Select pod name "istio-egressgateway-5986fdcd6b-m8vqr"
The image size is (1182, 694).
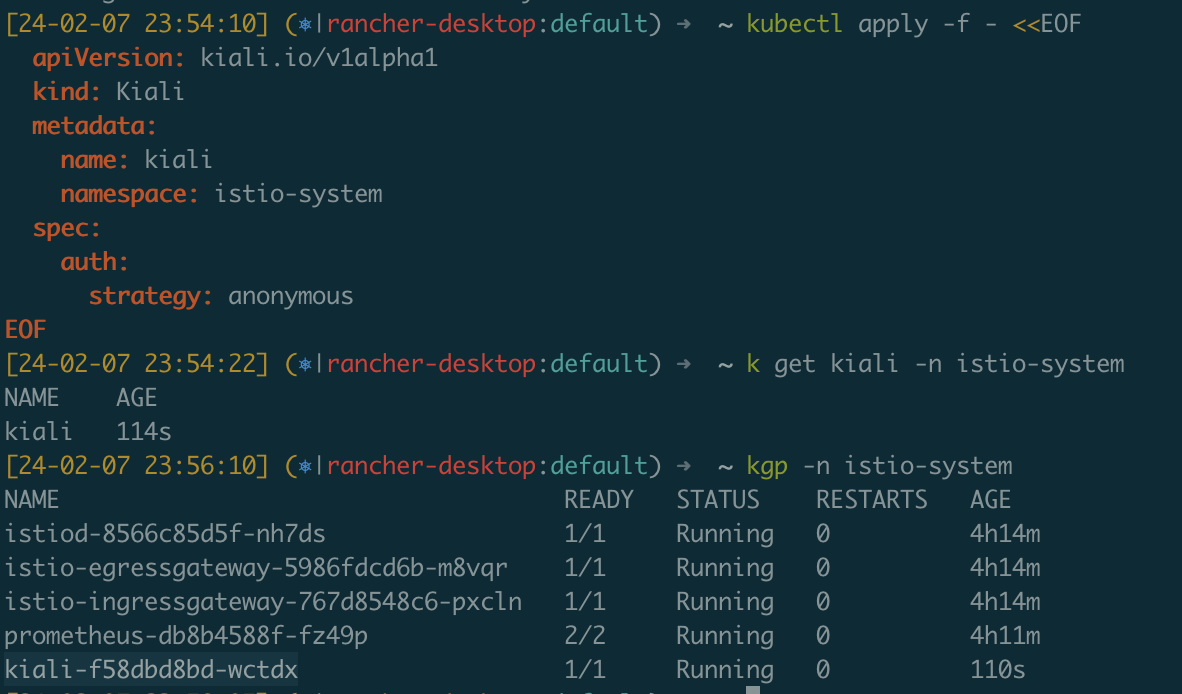point(256,569)
